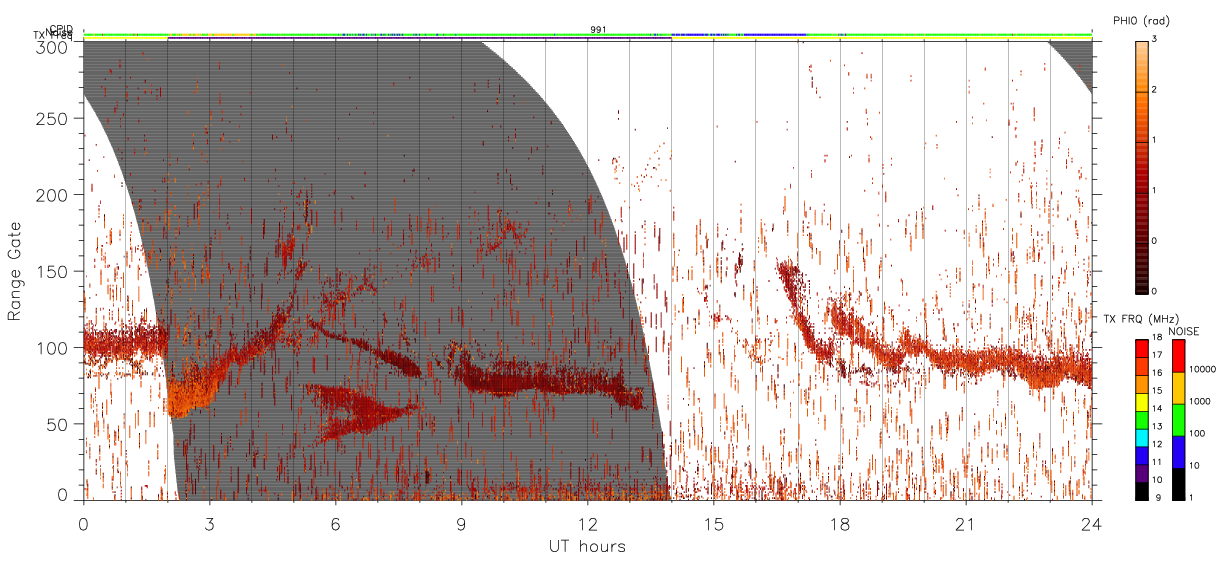This screenshot has width=1228, height=567.
Task: Pick the red 17–18 MHz swatch in TX FRQ legend
Action: coord(1142,348)
